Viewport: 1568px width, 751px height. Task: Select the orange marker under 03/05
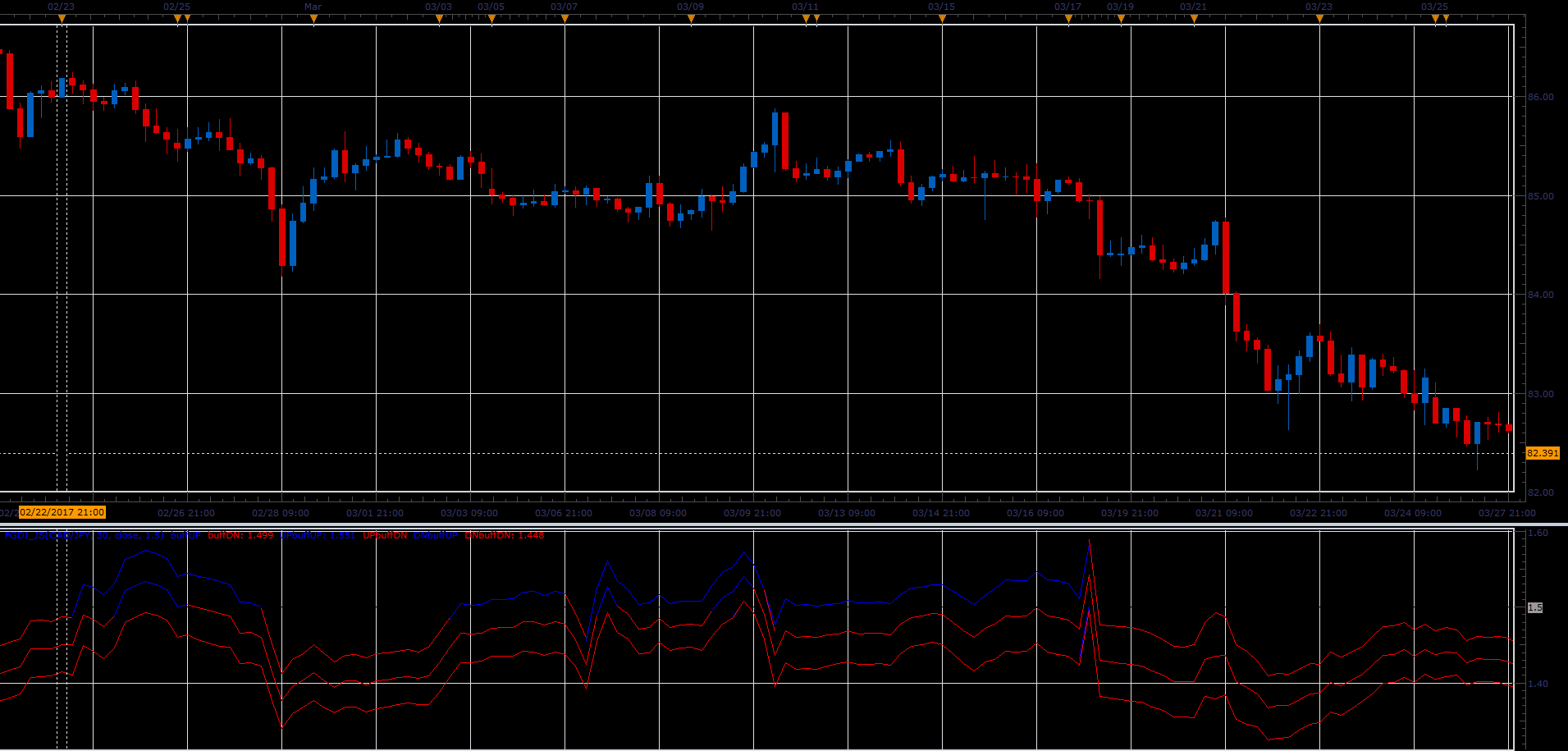click(x=491, y=19)
